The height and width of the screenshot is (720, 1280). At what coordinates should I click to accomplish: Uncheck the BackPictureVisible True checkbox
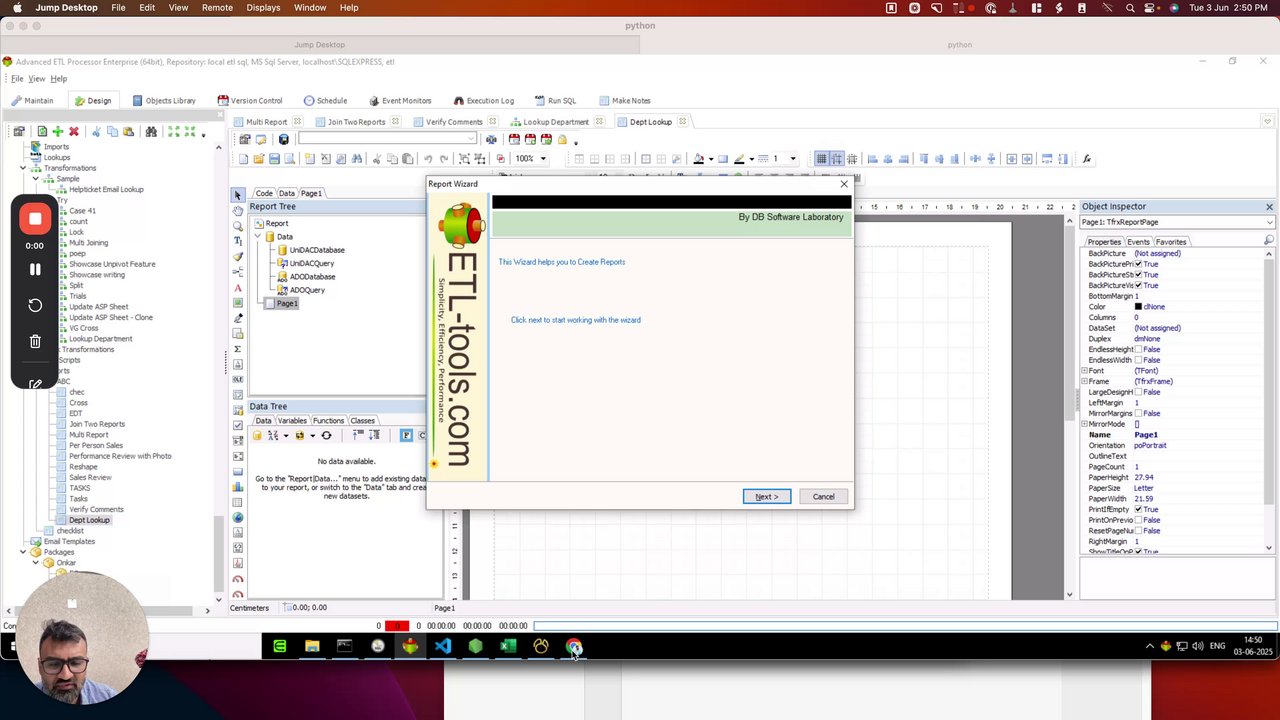[x=1138, y=285]
